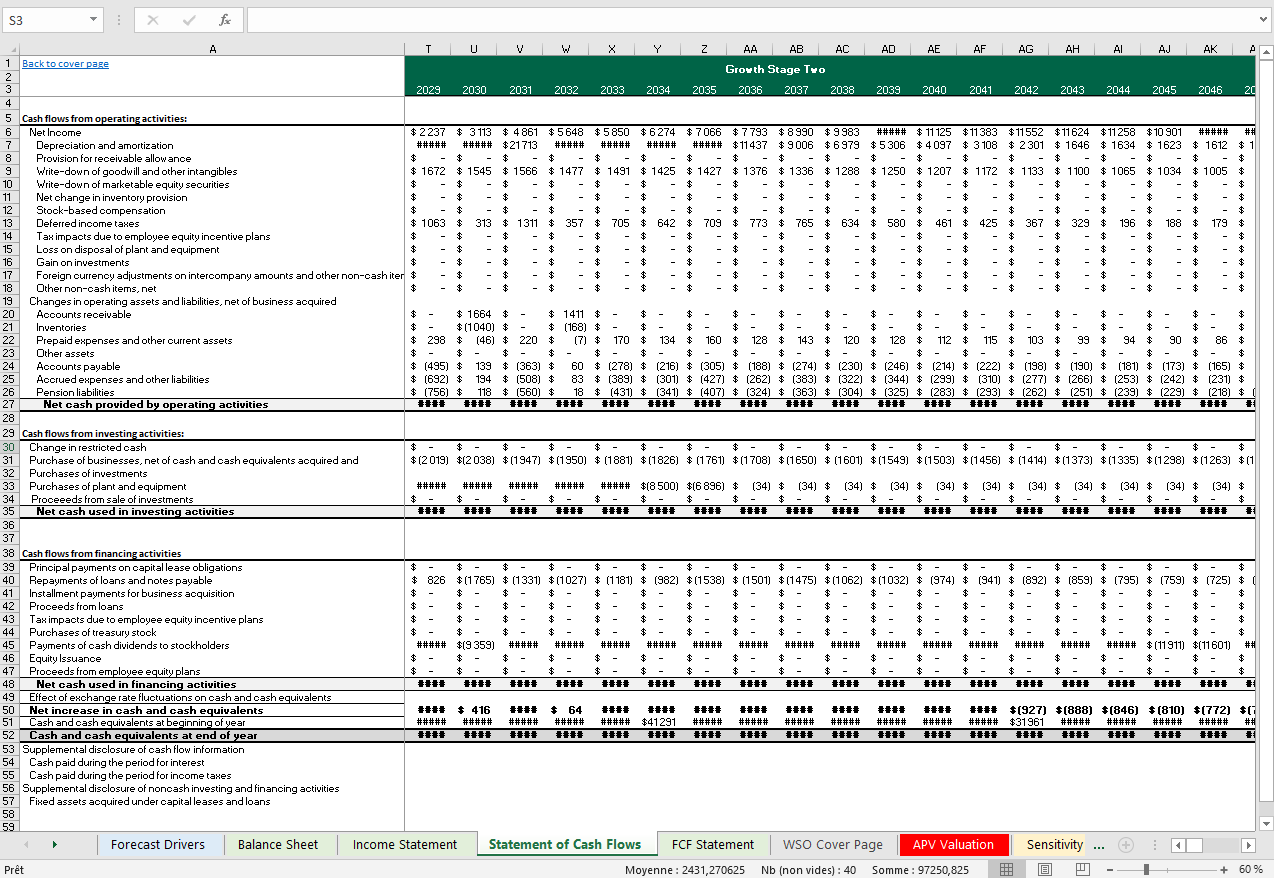Image resolution: width=1274 pixels, height=878 pixels.
Task: Switch to the Forecast Drivers tab
Action: [158, 844]
